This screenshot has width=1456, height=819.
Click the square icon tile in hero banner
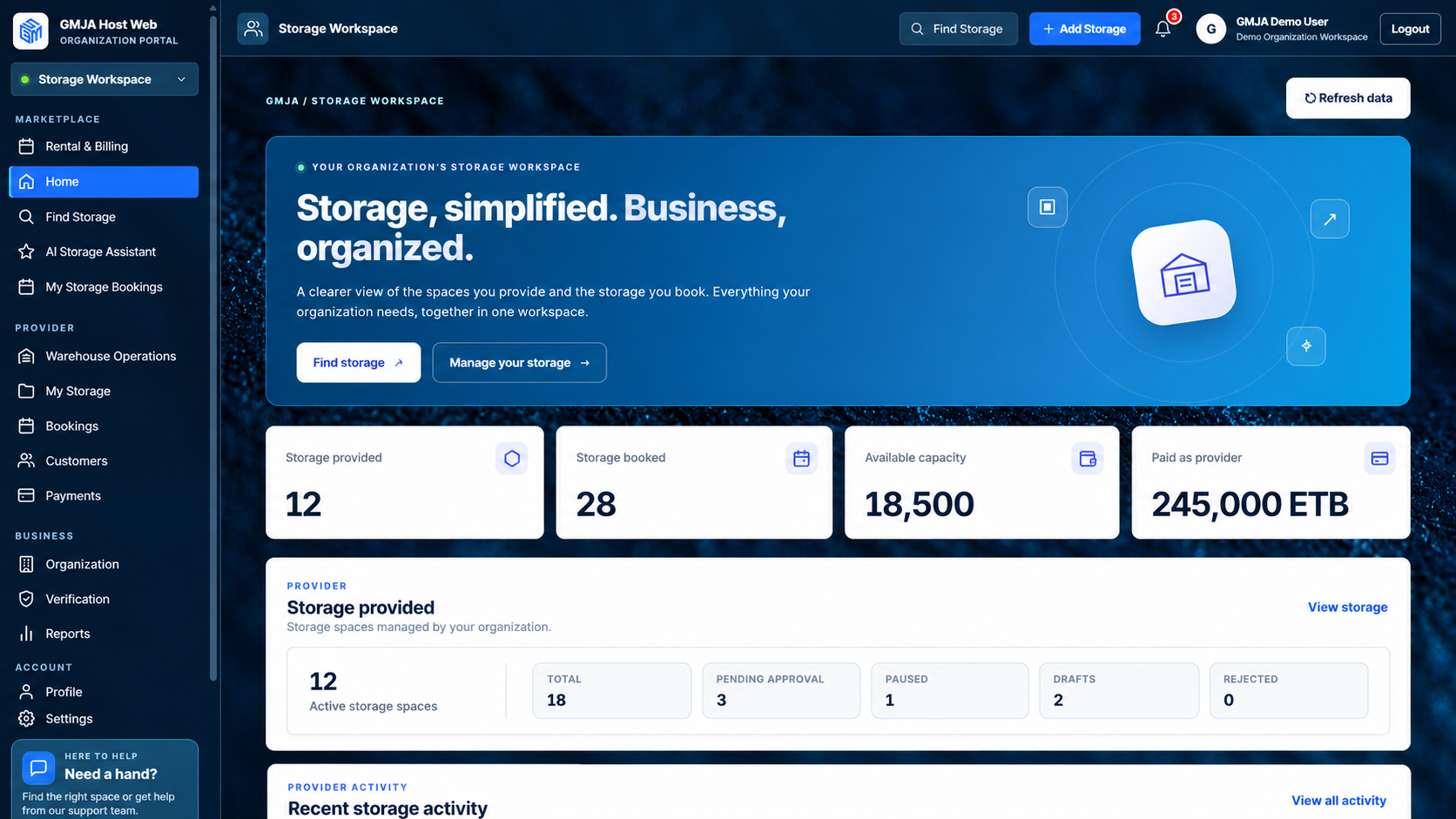(1048, 207)
